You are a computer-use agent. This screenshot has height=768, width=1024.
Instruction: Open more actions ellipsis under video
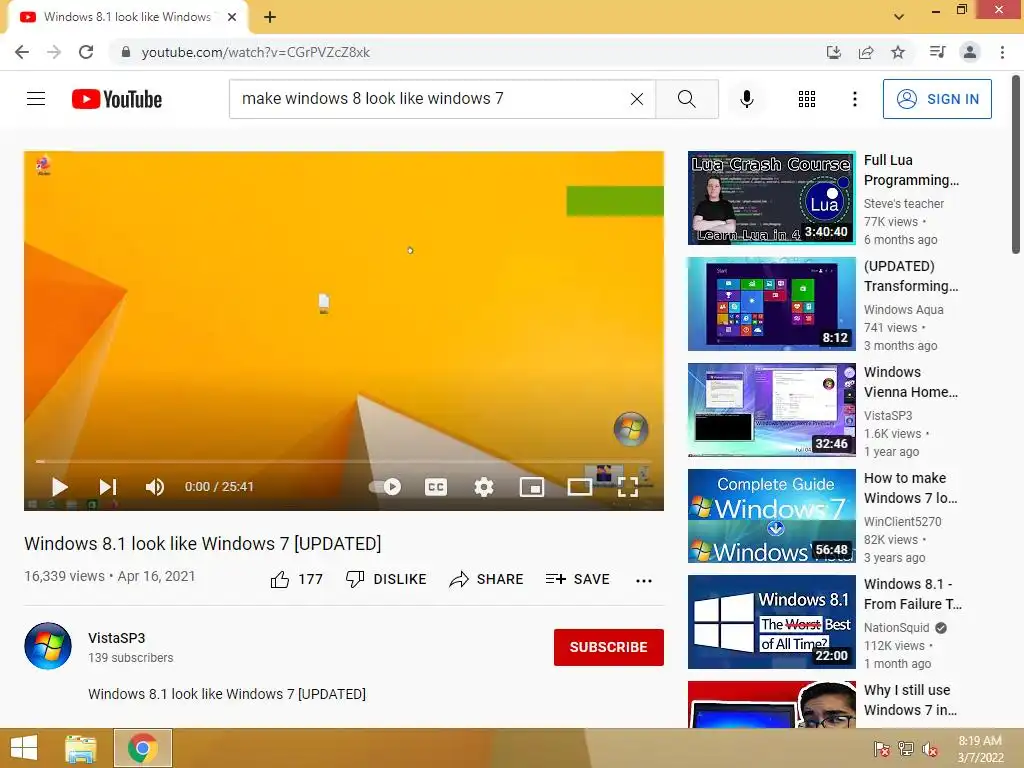pos(644,580)
